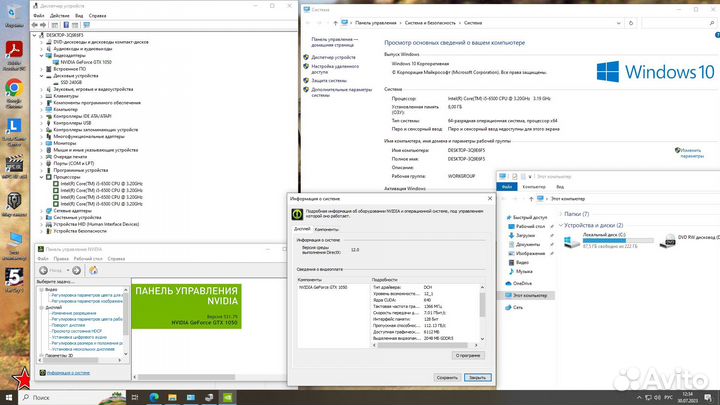This screenshot has width=720, height=405.
Task: Collapse the Процессоры node in Device Manager
Action: point(42,177)
